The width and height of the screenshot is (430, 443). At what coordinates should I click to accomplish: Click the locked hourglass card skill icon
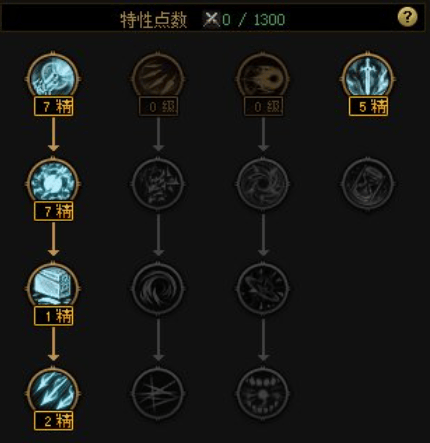pyautogui.click(x=368, y=184)
